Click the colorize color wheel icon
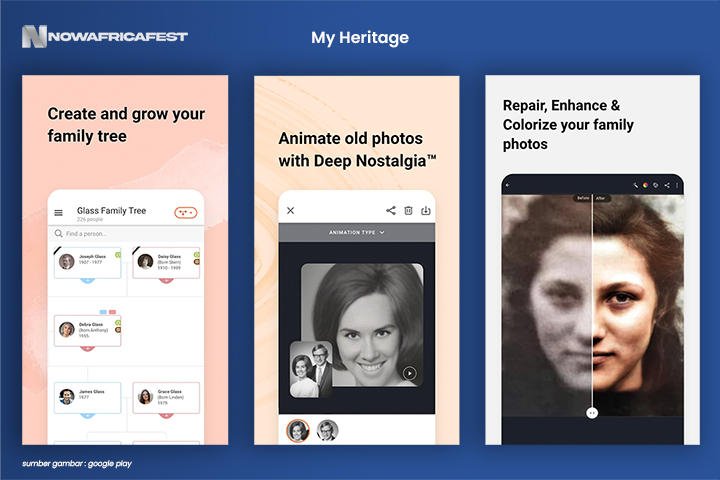 [x=645, y=185]
